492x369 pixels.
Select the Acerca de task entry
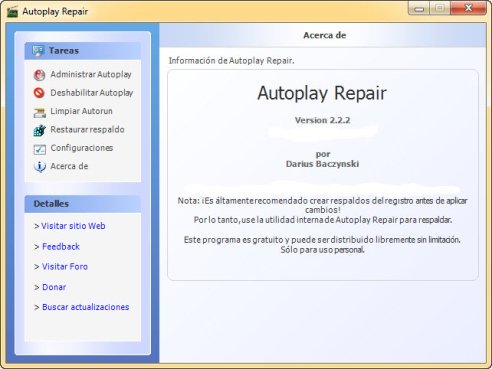point(69,166)
